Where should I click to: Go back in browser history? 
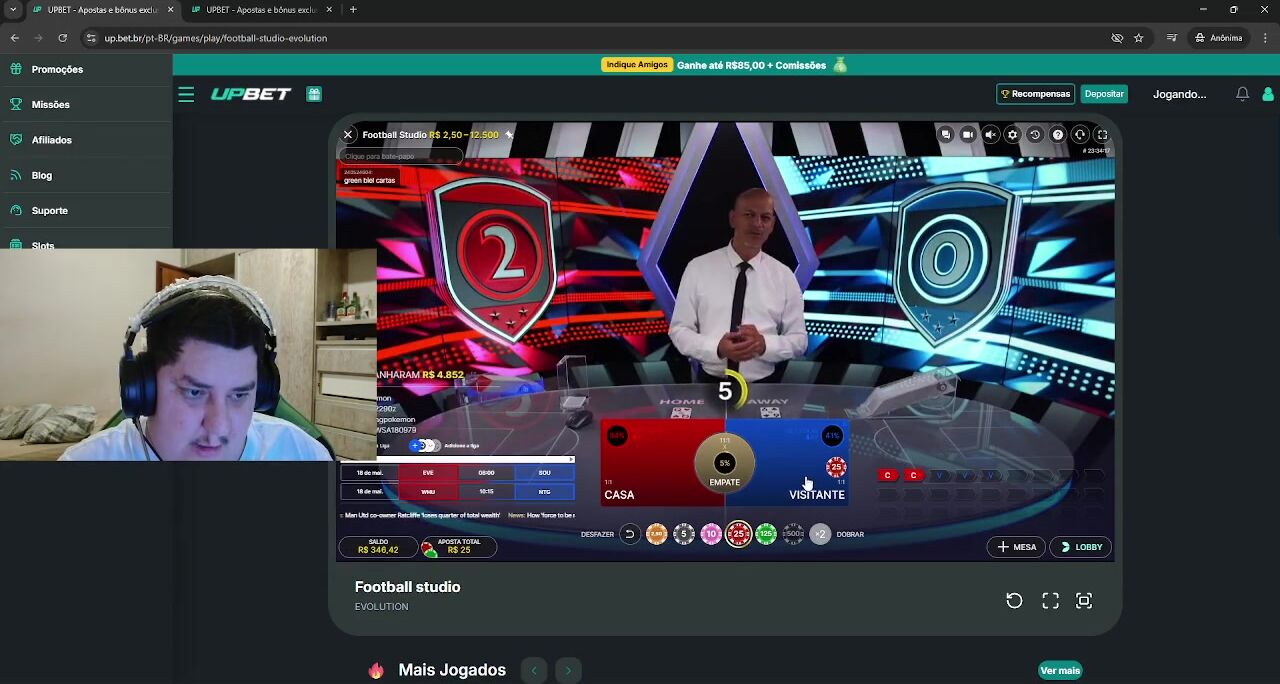[x=14, y=38]
